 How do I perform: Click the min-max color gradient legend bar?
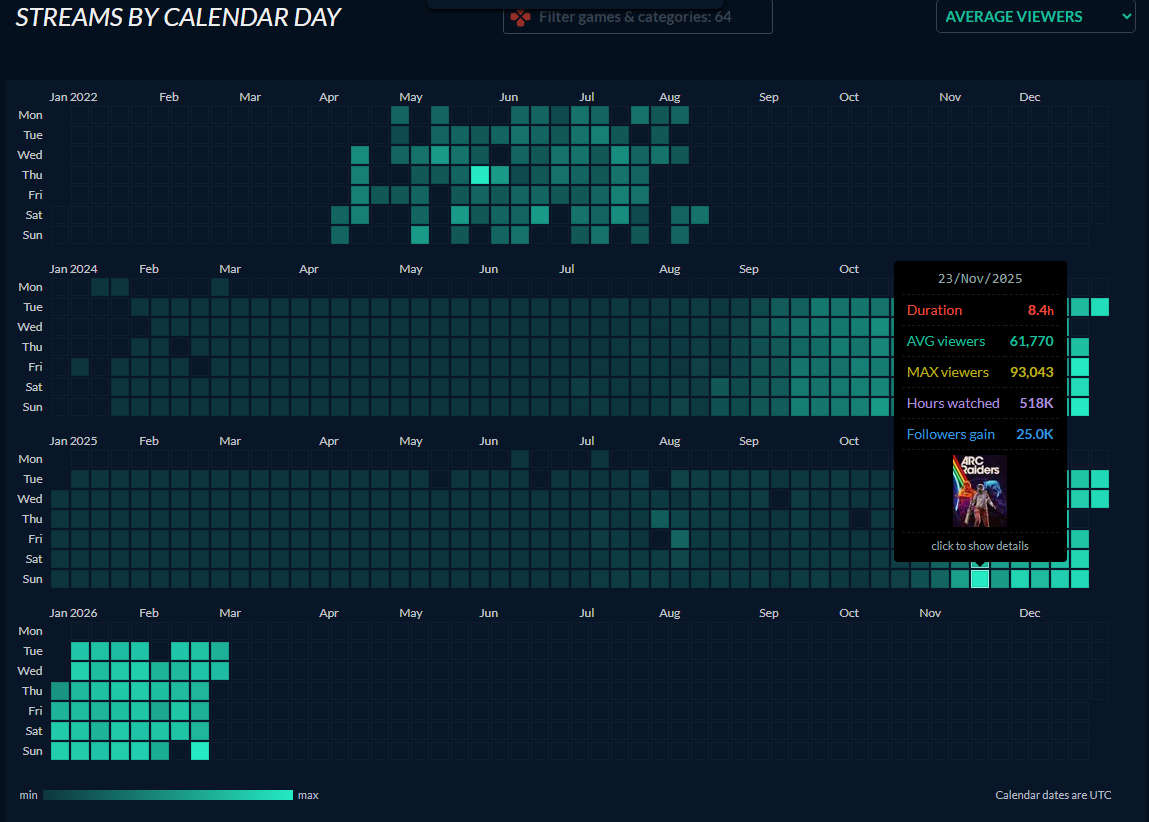[168, 795]
